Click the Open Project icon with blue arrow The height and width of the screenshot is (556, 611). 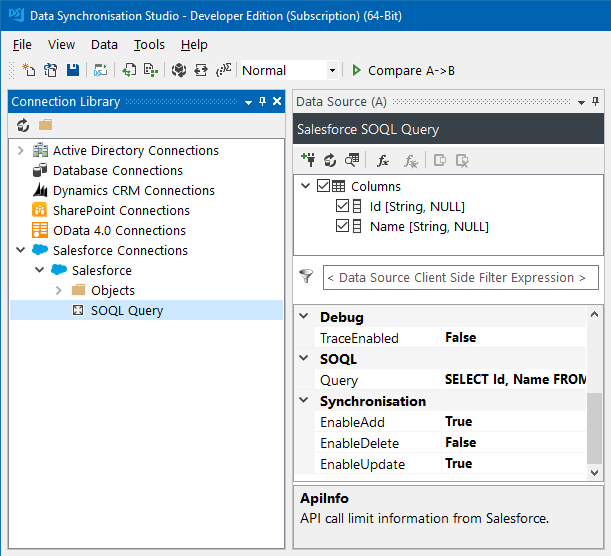[x=51, y=70]
